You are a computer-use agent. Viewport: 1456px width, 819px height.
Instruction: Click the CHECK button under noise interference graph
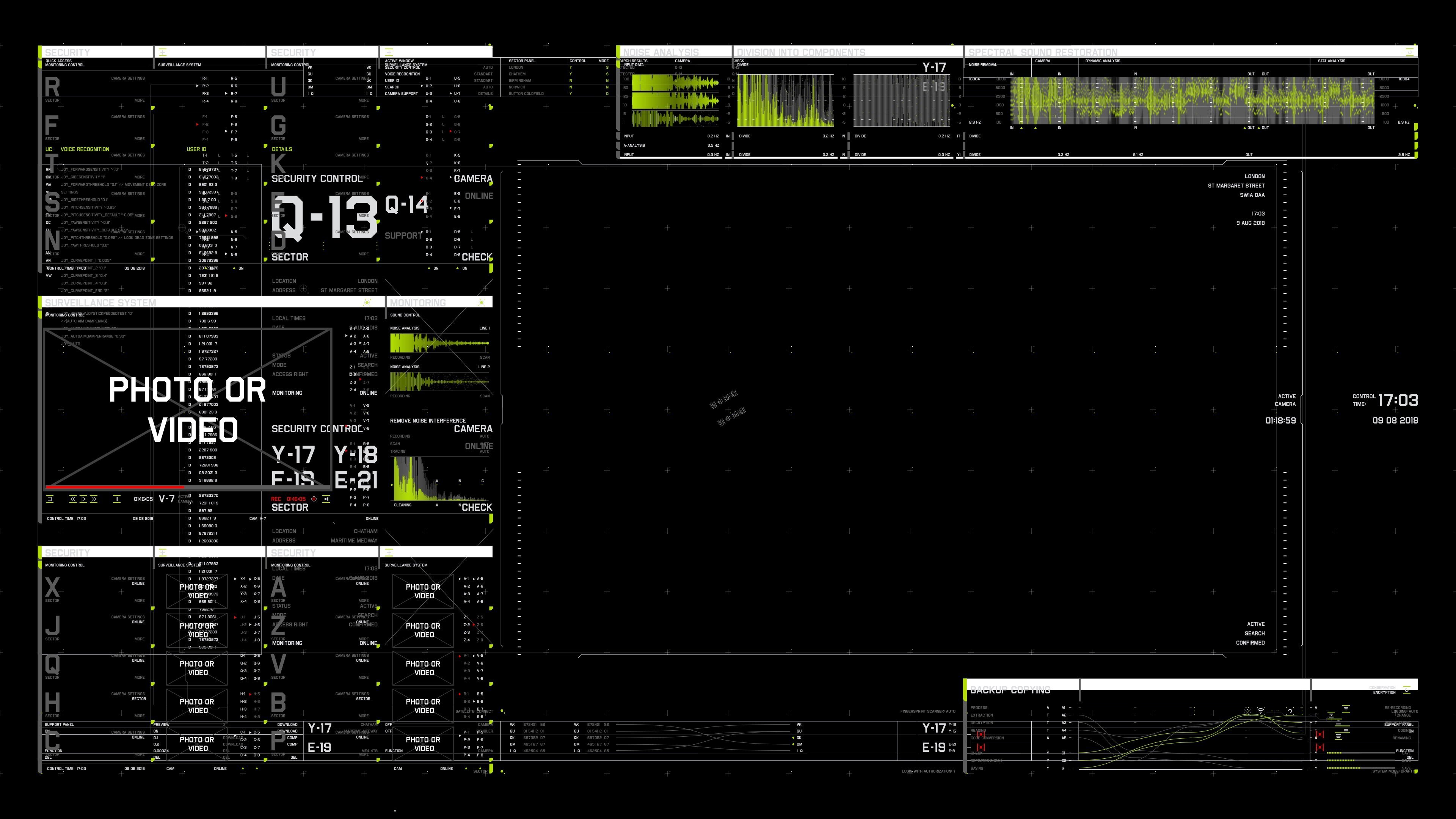(477, 508)
